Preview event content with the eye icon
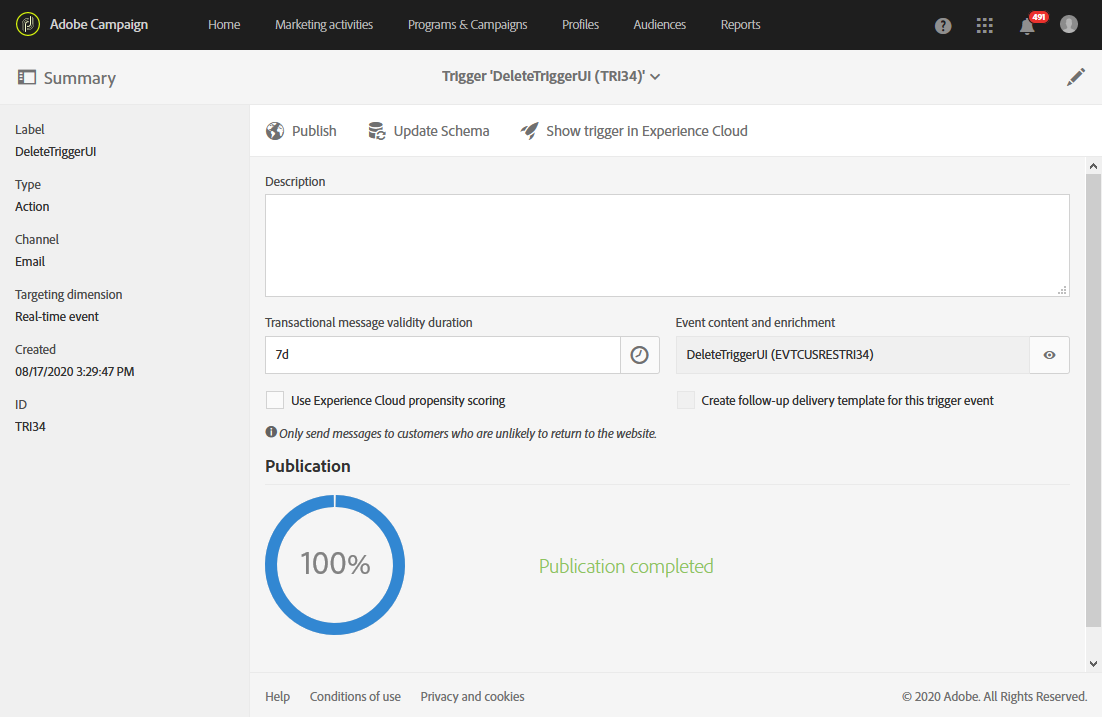Screen dimensions: 1102x717 pos(1049,355)
